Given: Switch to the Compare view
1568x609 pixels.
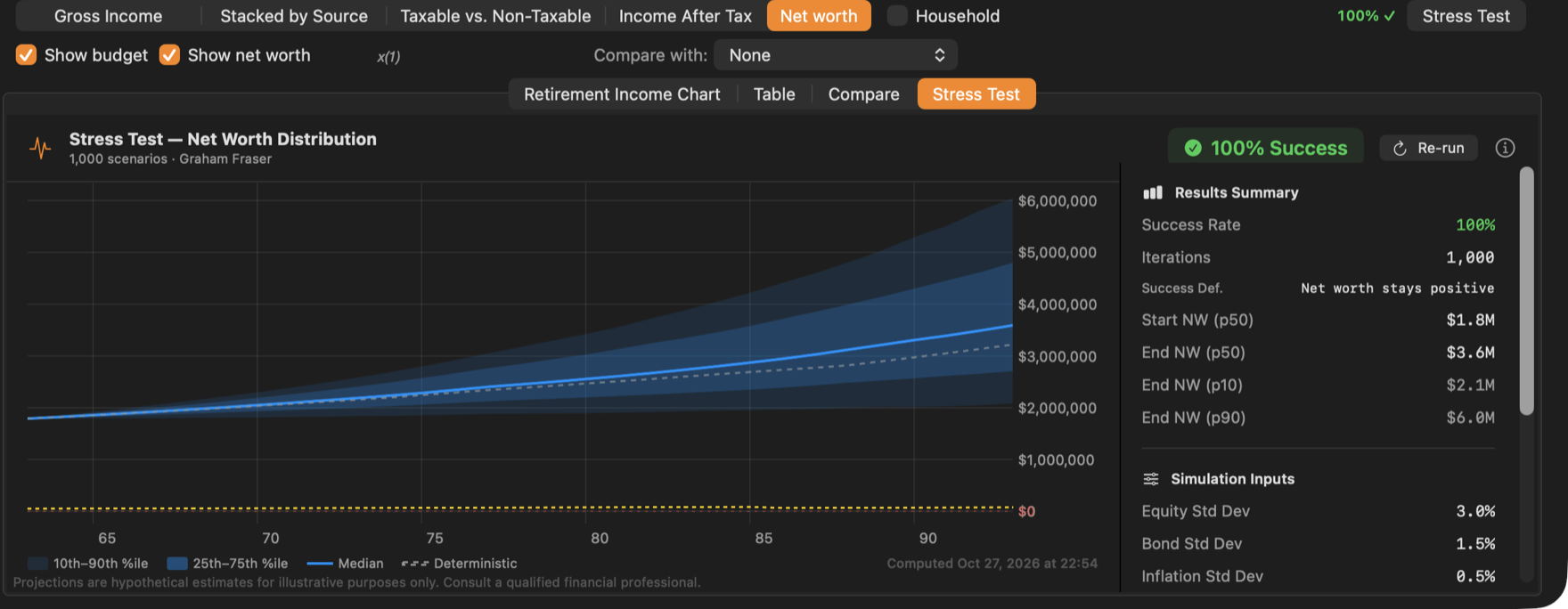Looking at the screenshot, I should (x=863, y=94).
